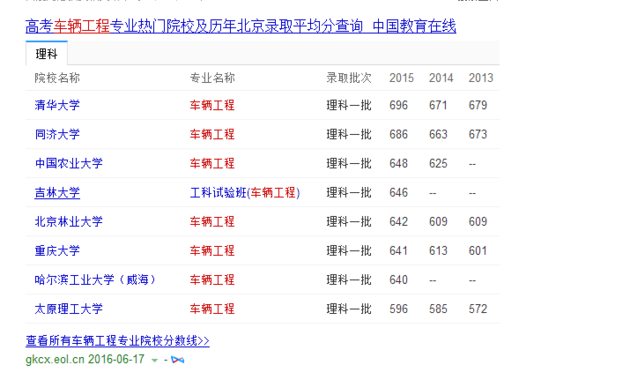The width and height of the screenshot is (630, 380).
Task: Click 车辆工程 major in 中国农业大学 row
Action: 212,163
